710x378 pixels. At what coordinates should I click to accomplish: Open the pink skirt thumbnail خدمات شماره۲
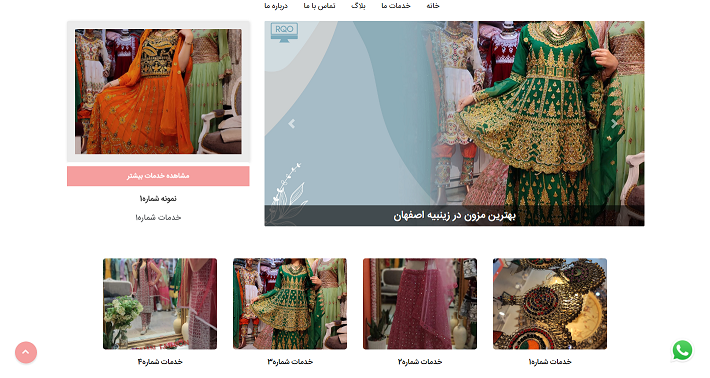420,304
